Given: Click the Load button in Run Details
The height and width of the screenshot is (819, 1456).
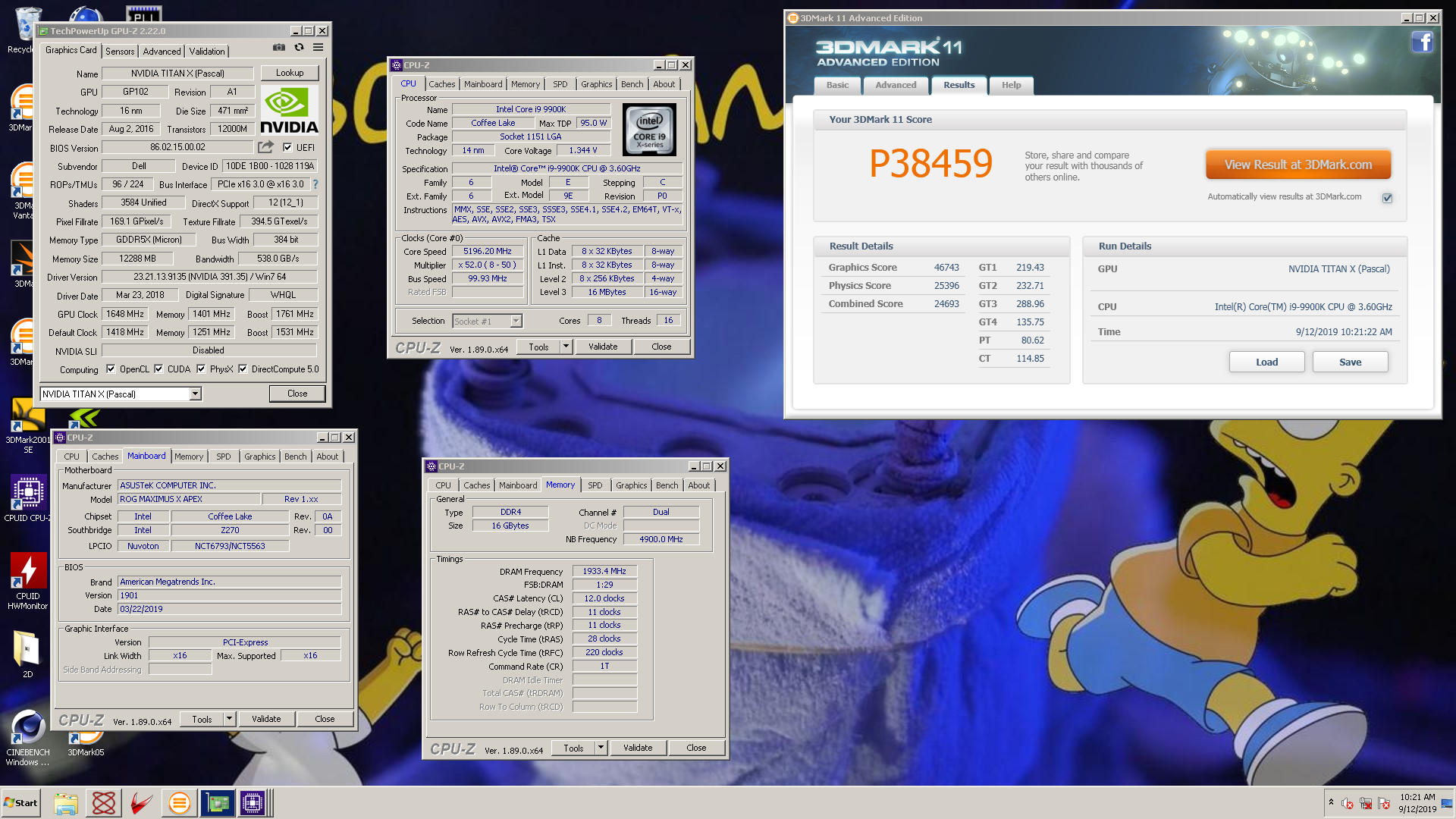Looking at the screenshot, I should (x=1266, y=362).
